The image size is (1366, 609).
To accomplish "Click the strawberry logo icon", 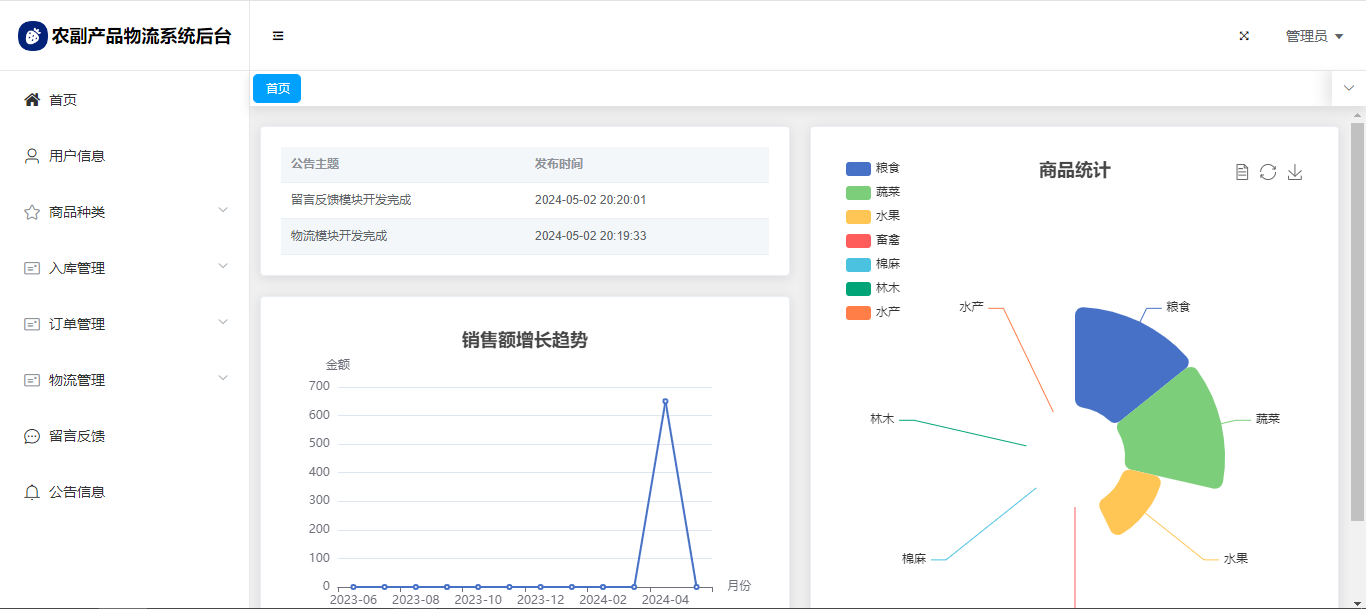I will click(33, 36).
